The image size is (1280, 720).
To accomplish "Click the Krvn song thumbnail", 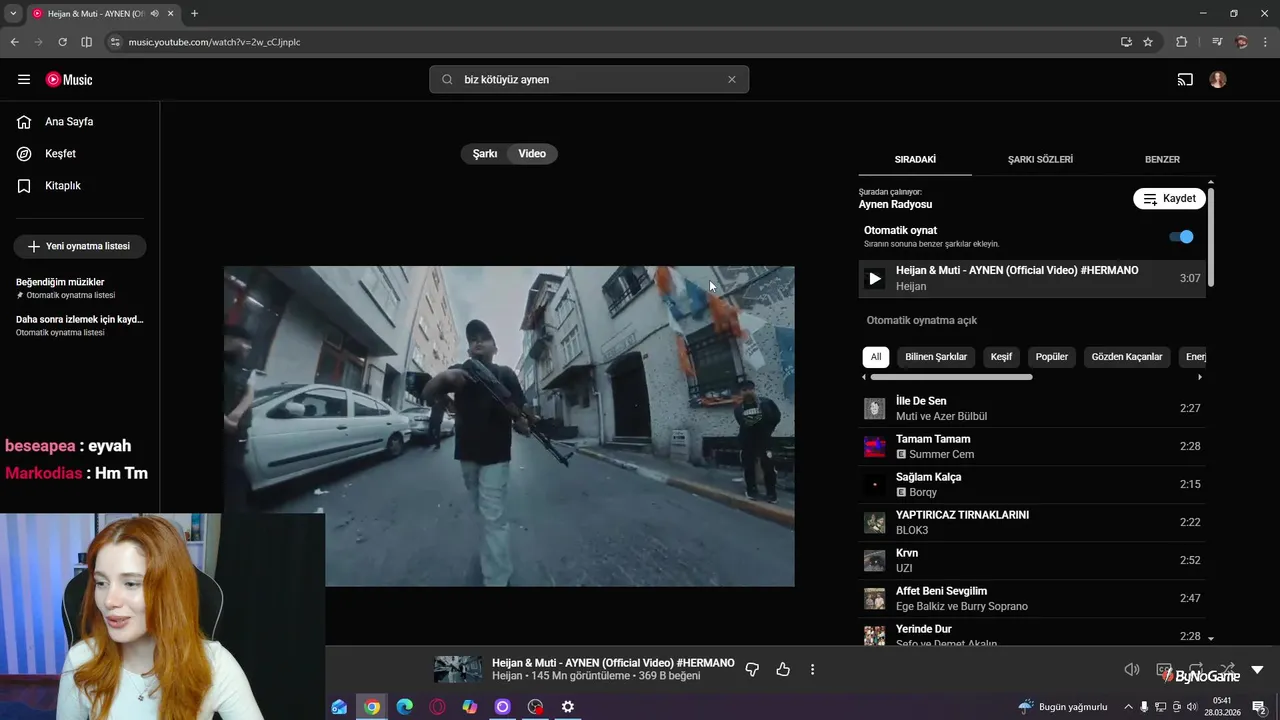I will tap(875, 560).
